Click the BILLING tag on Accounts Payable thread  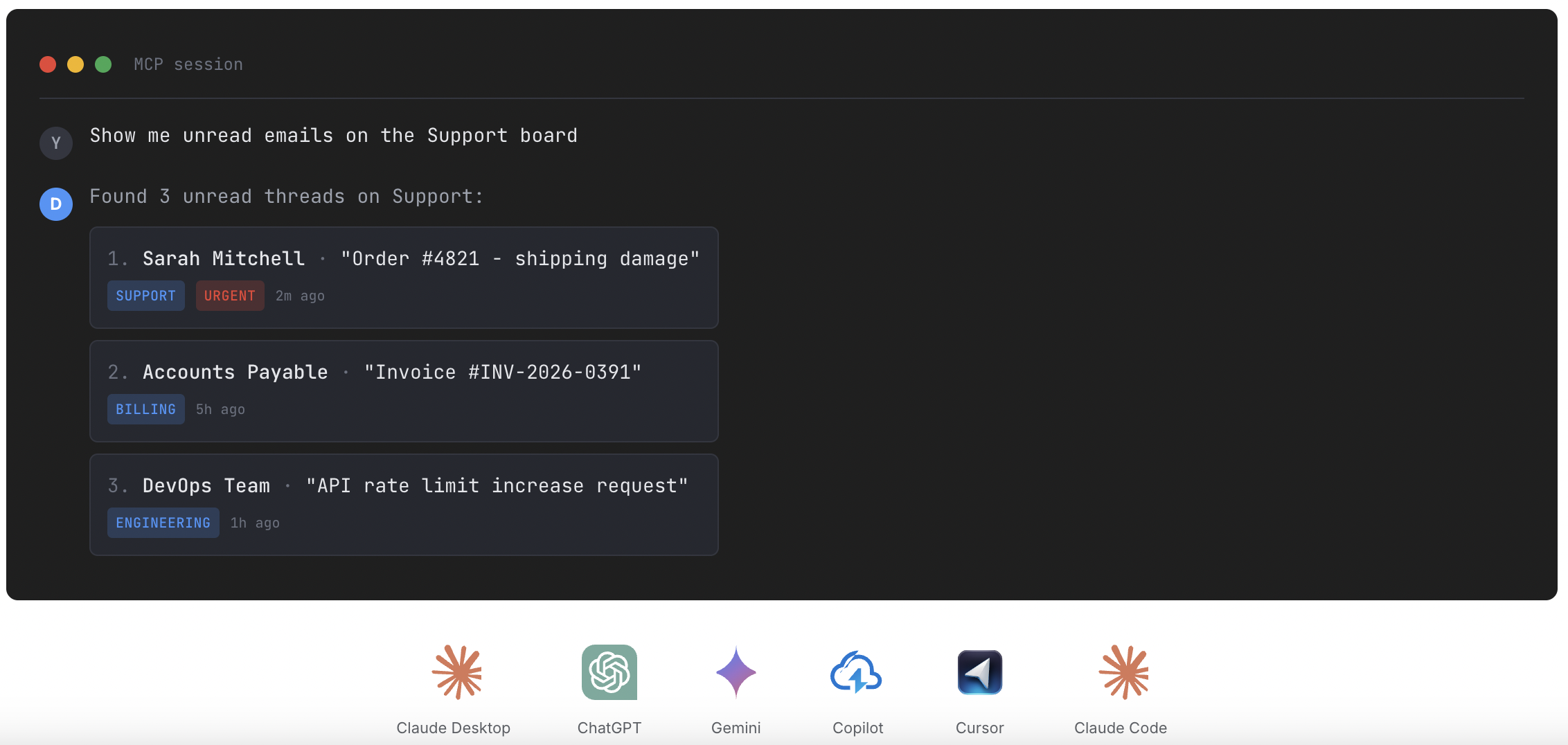(146, 409)
